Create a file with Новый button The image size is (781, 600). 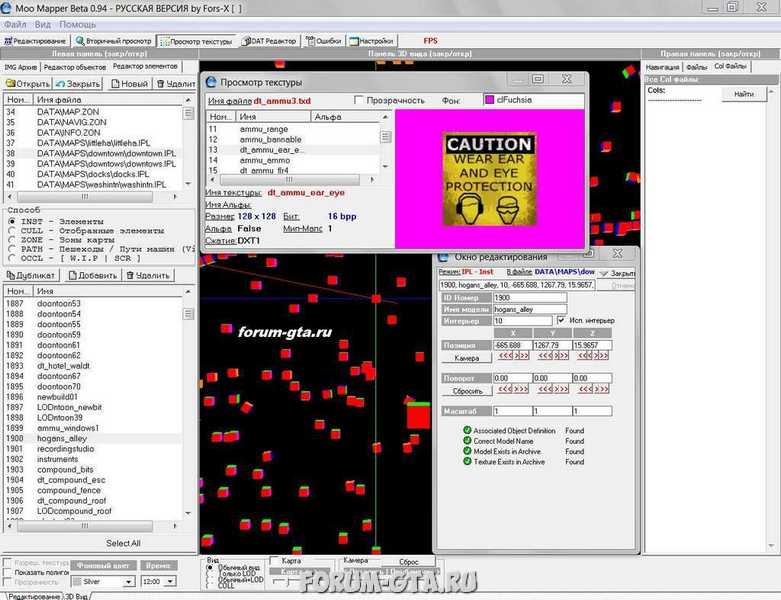130,84
